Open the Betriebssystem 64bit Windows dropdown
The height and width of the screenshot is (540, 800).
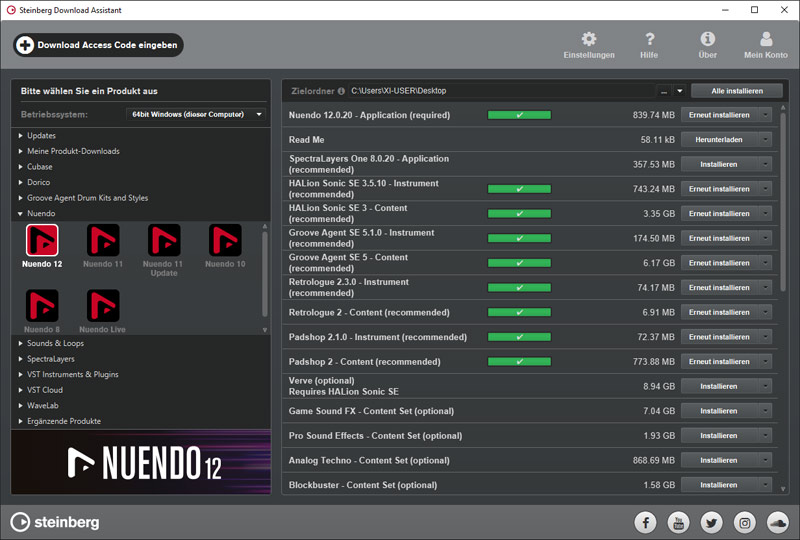tap(196, 114)
